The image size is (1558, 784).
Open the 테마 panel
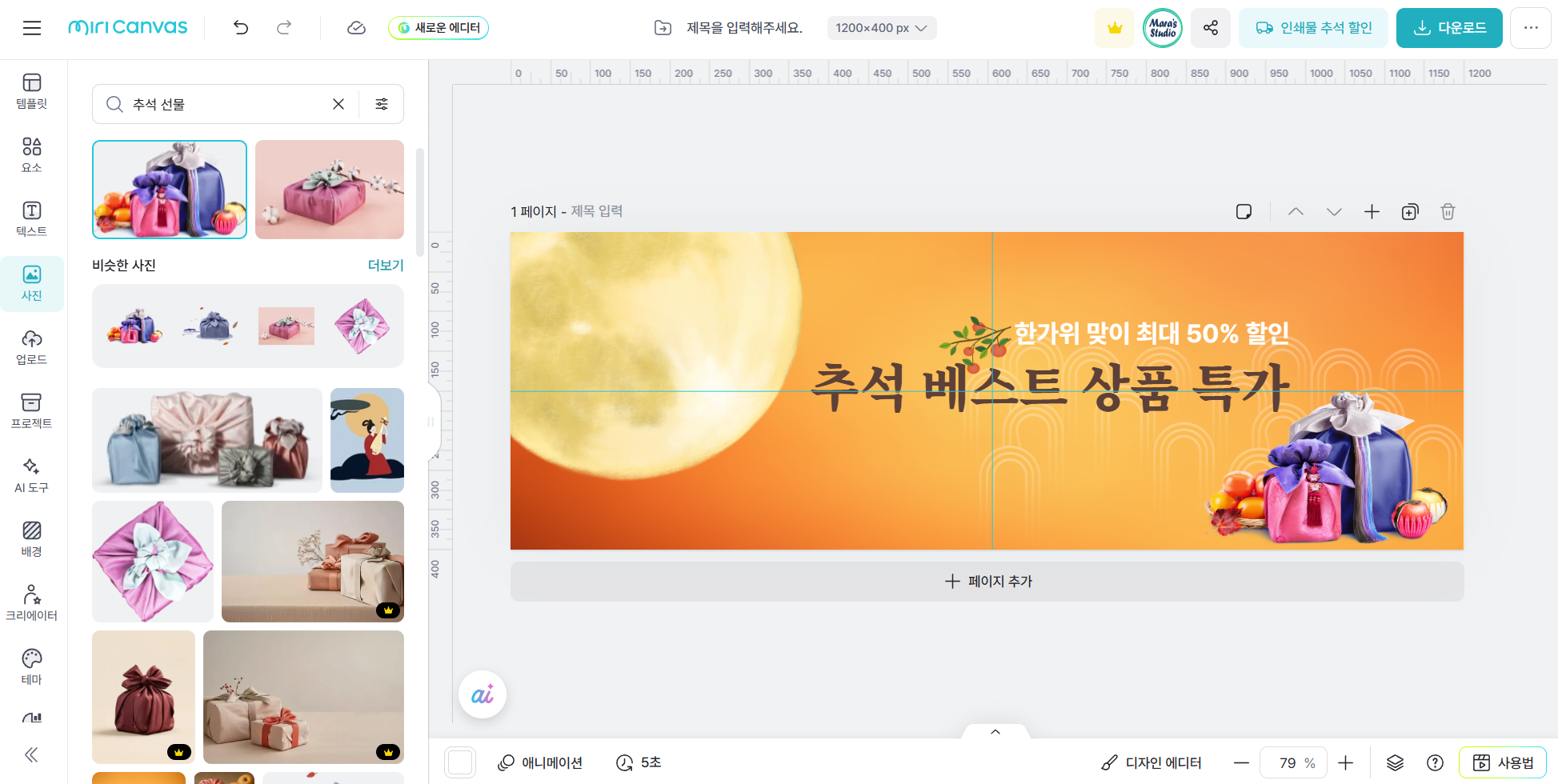31,666
